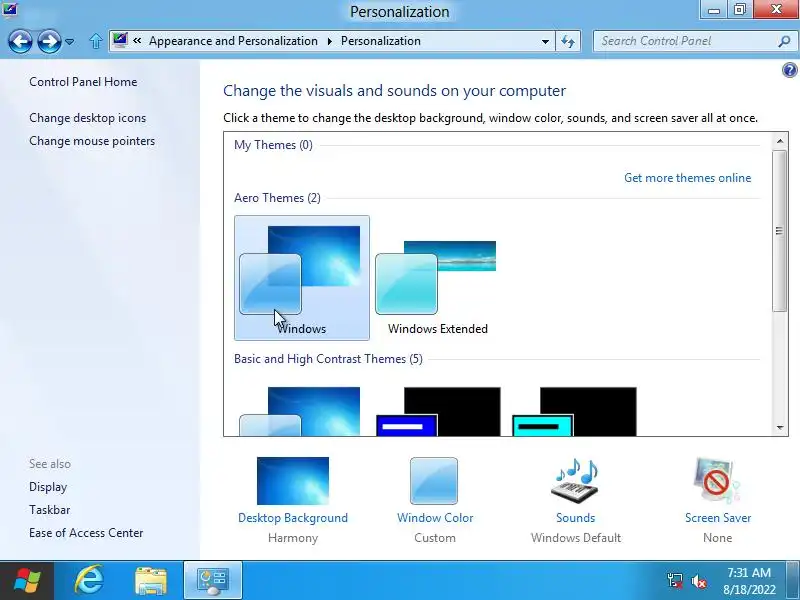Open the address bar history dropdown
800x600 pixels.
545,41
